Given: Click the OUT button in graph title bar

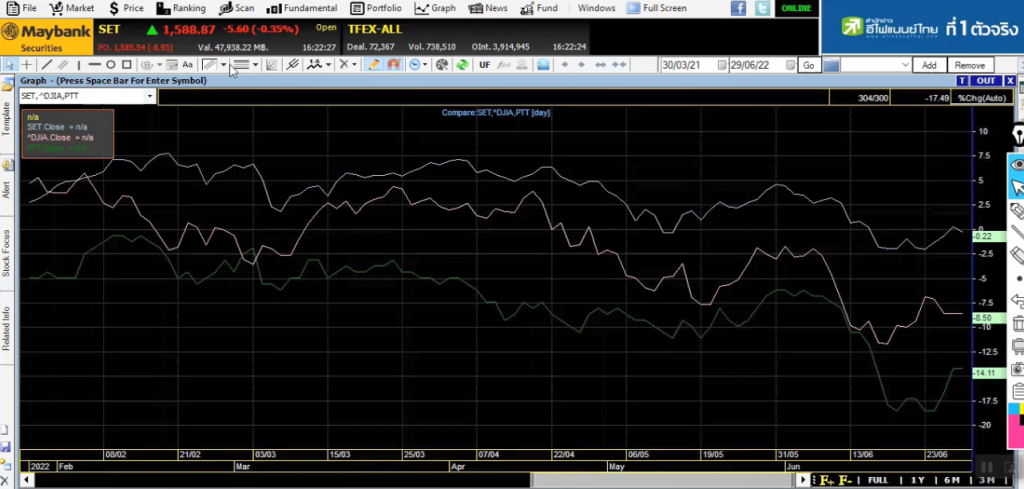Looking at the screenshot, I should pyautogui.click(x=985, y=80).
